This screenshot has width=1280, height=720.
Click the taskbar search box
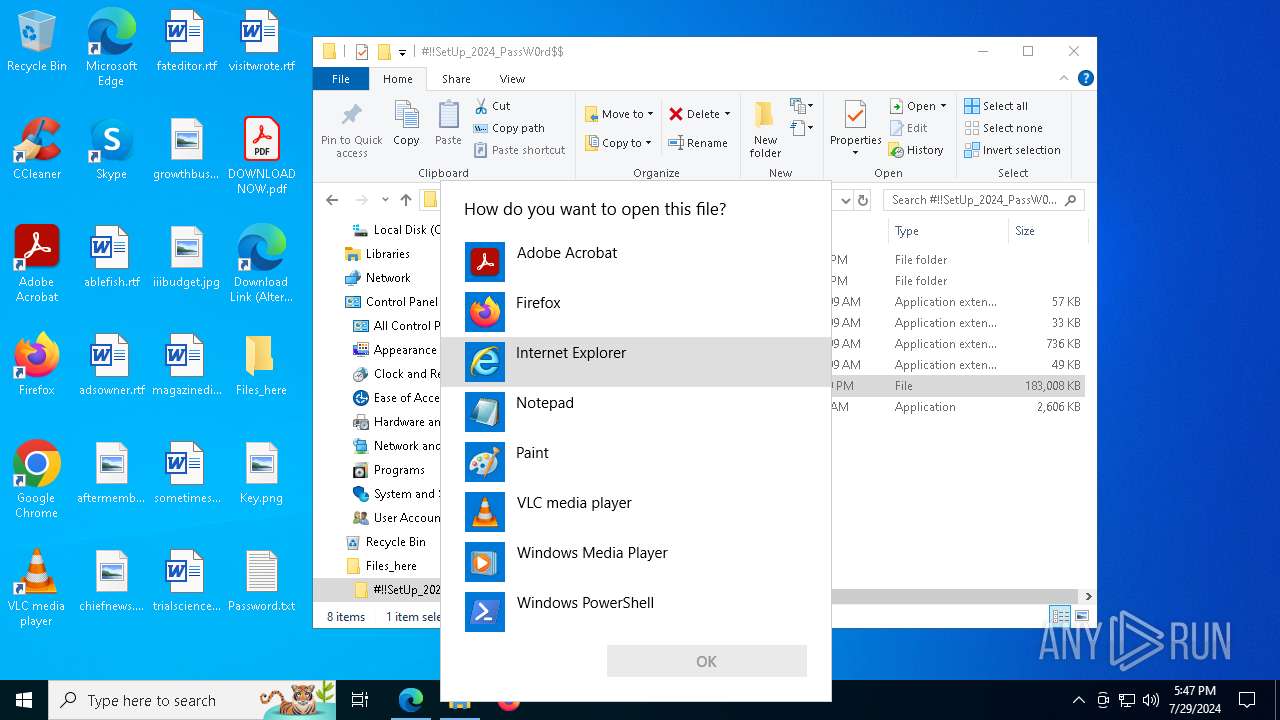[193, 700]
